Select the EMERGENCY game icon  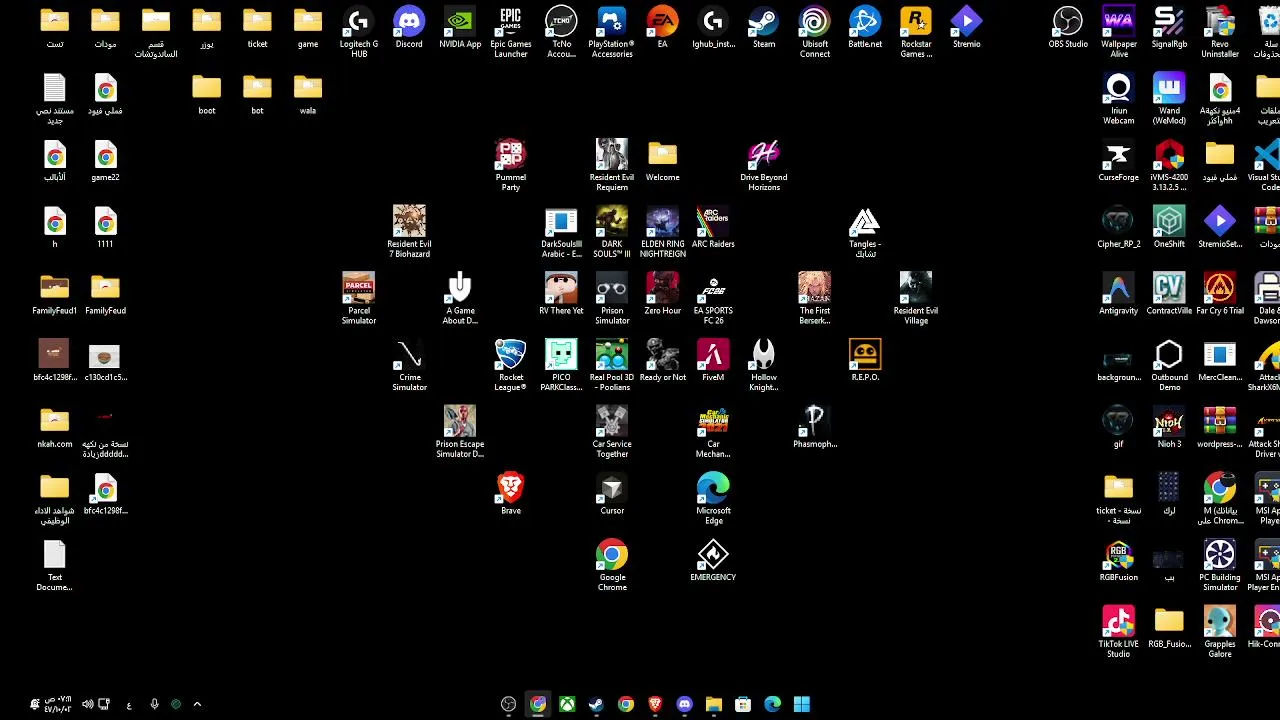[713, 560]
